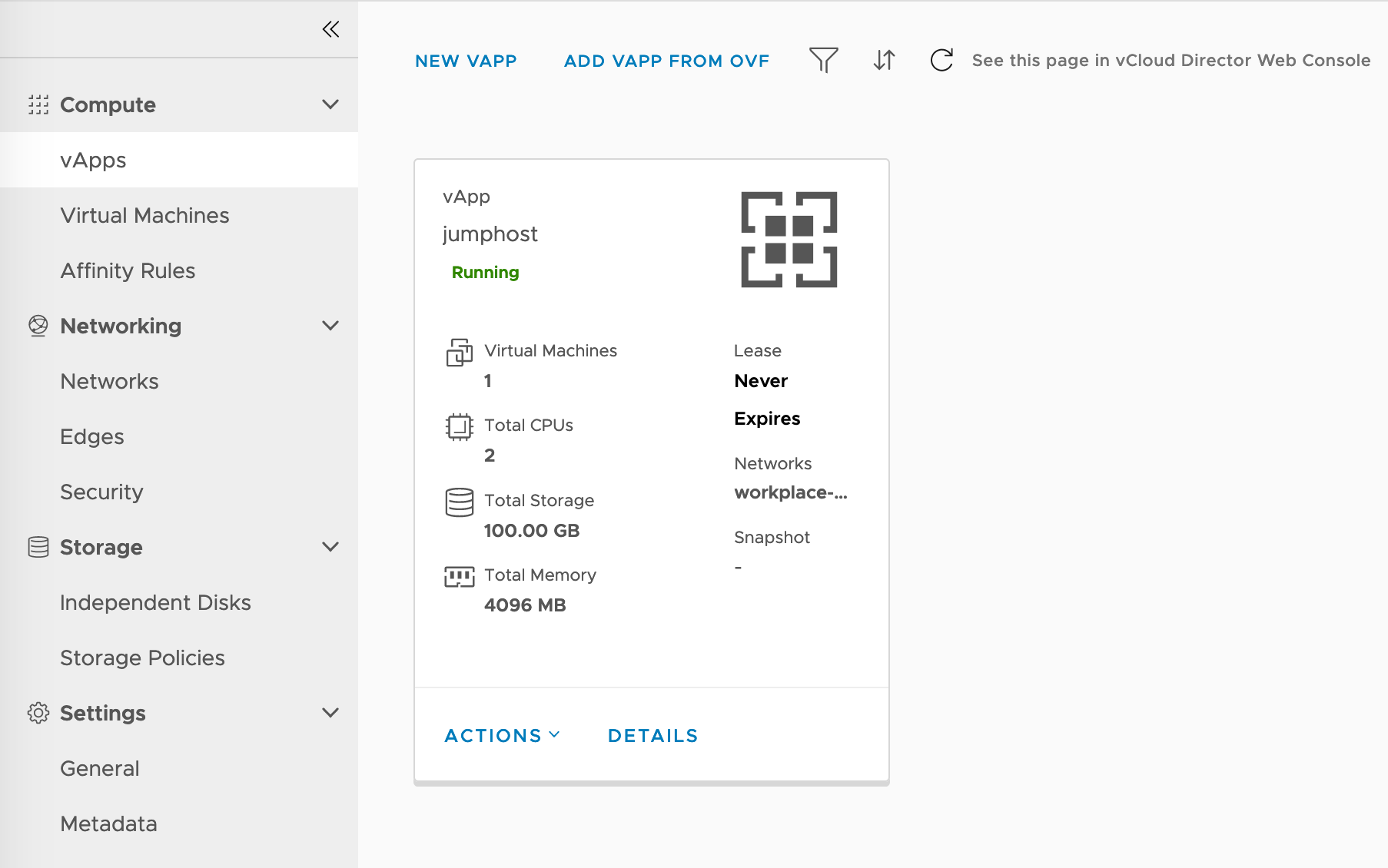Click the Total Memory icon on card
The image size is (1388, 868).
coord(459,576)
